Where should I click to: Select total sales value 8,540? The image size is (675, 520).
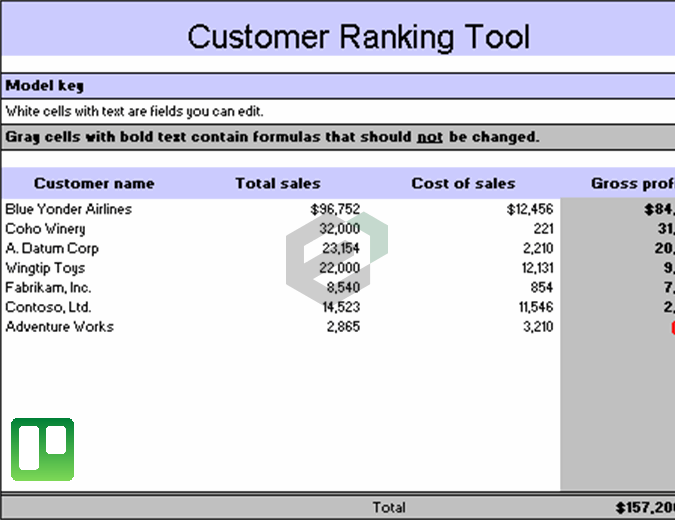[x=343, y=288]
